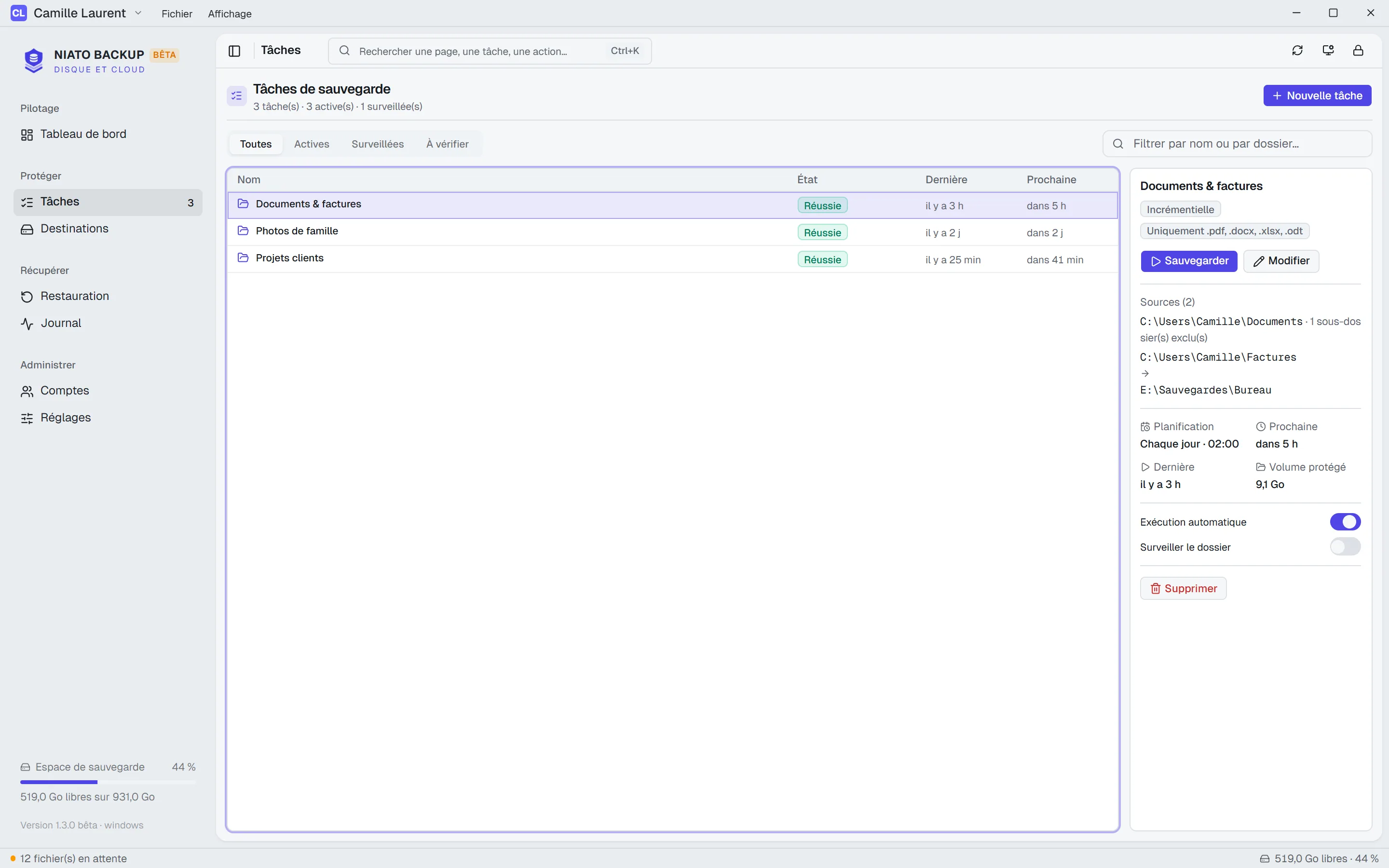
Task: Select Tâches in the sidebar
Action: (x=108, y=202)
